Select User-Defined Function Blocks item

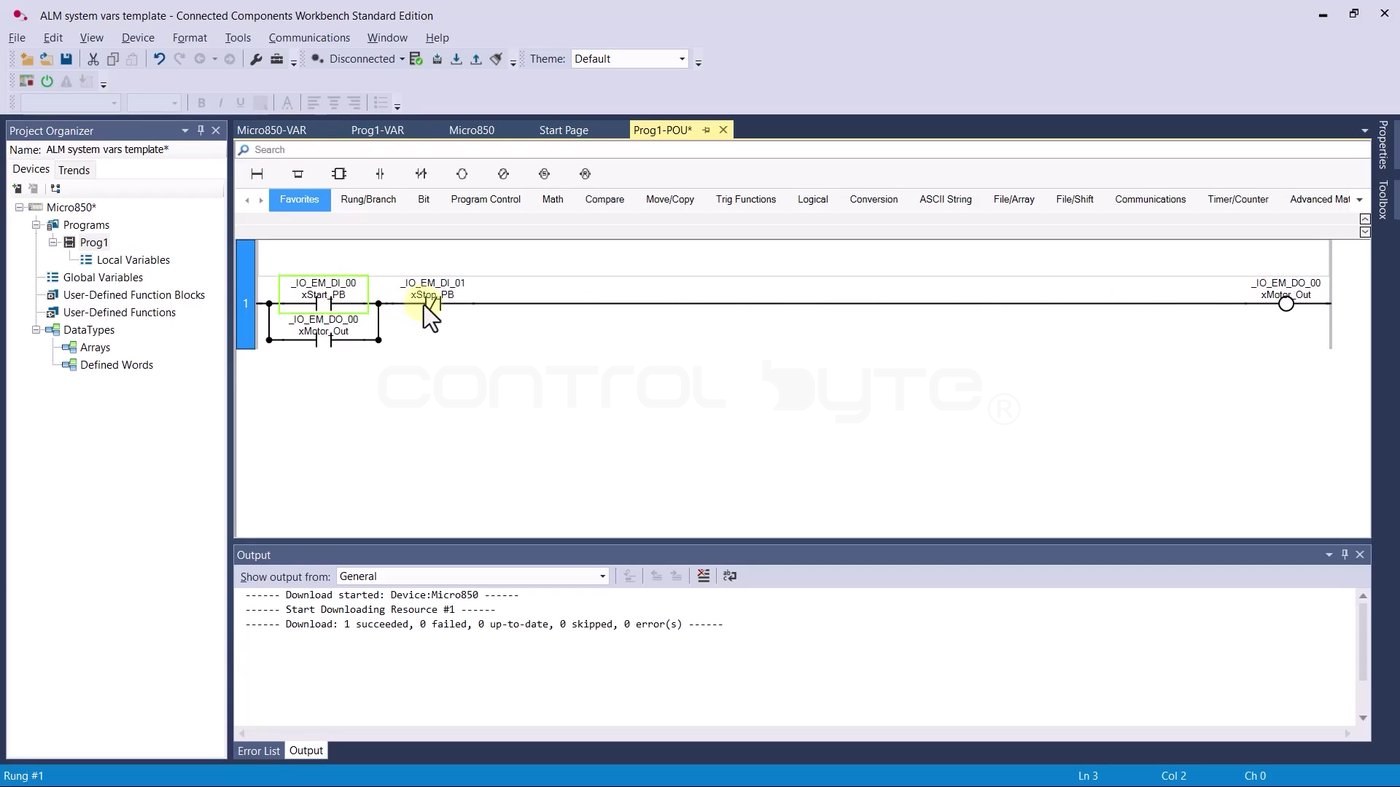tap(134, 295)
